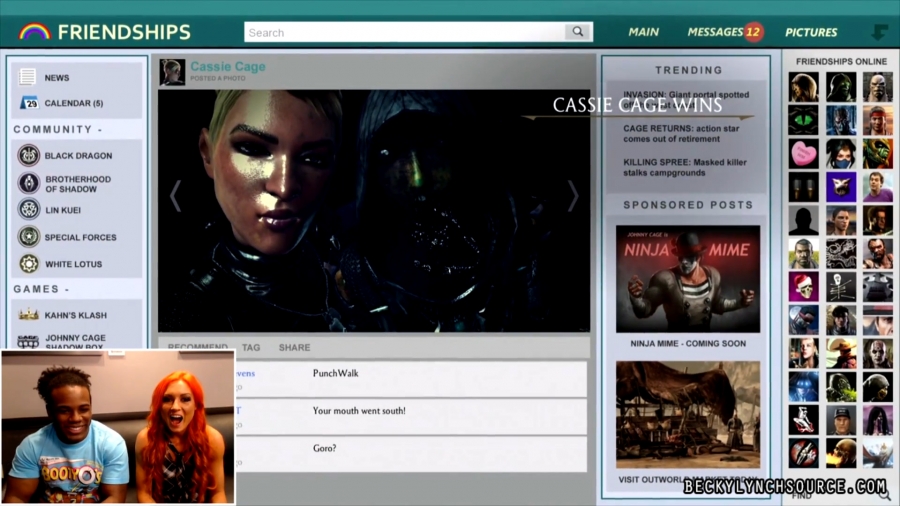Go to the Main tab
This screenshot has width=900, height=506.
pyautogui.click(x=643, y=32)
